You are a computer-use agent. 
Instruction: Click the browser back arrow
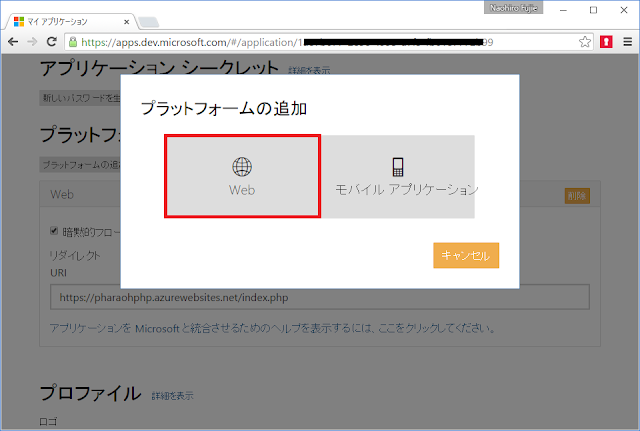point(13,42)
